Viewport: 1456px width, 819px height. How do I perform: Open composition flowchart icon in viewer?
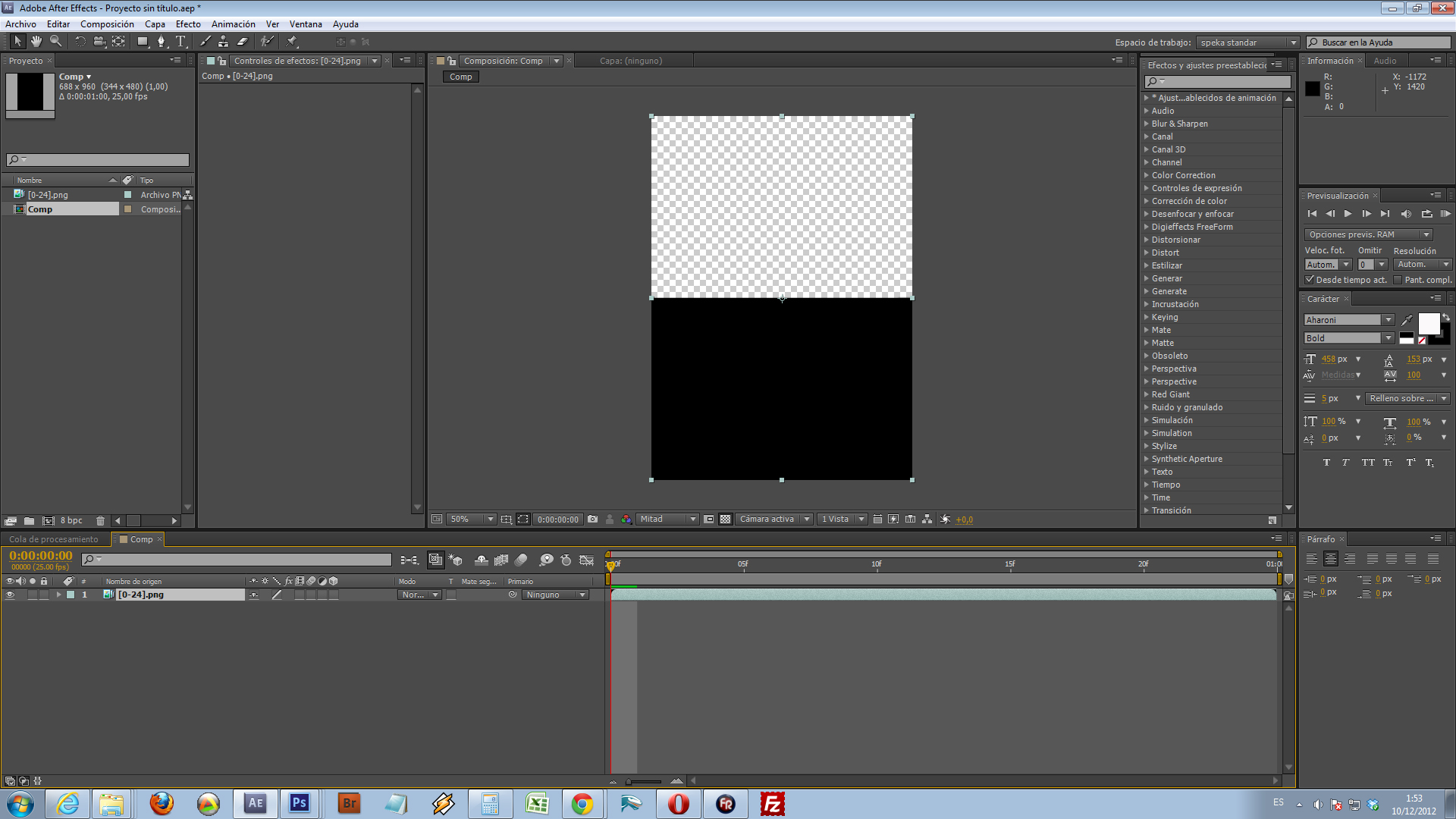(x=927, y=519)
